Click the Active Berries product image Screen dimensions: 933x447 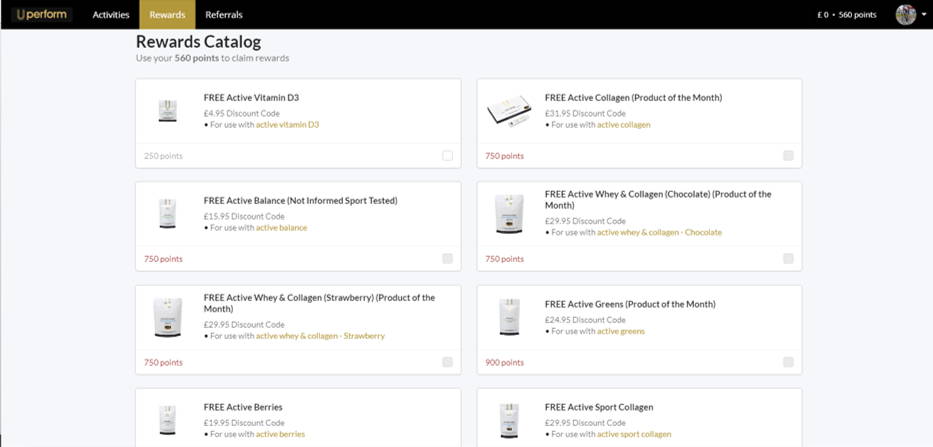[167, 420]
